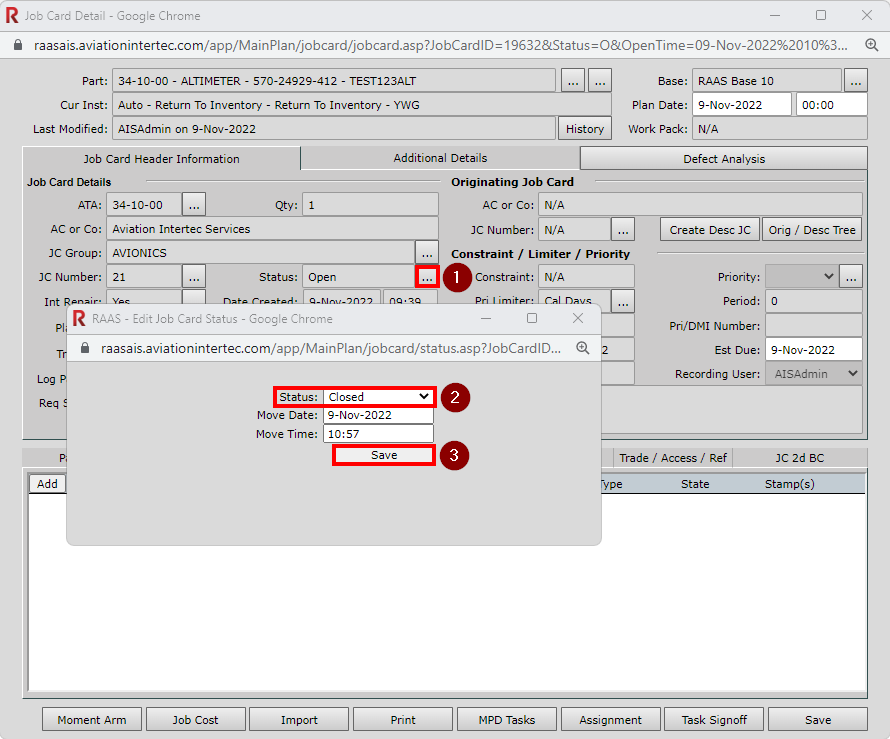Click ellipsis beside Originating JC Number
Viewport: 890px width, 739px height.
point(623,229)
